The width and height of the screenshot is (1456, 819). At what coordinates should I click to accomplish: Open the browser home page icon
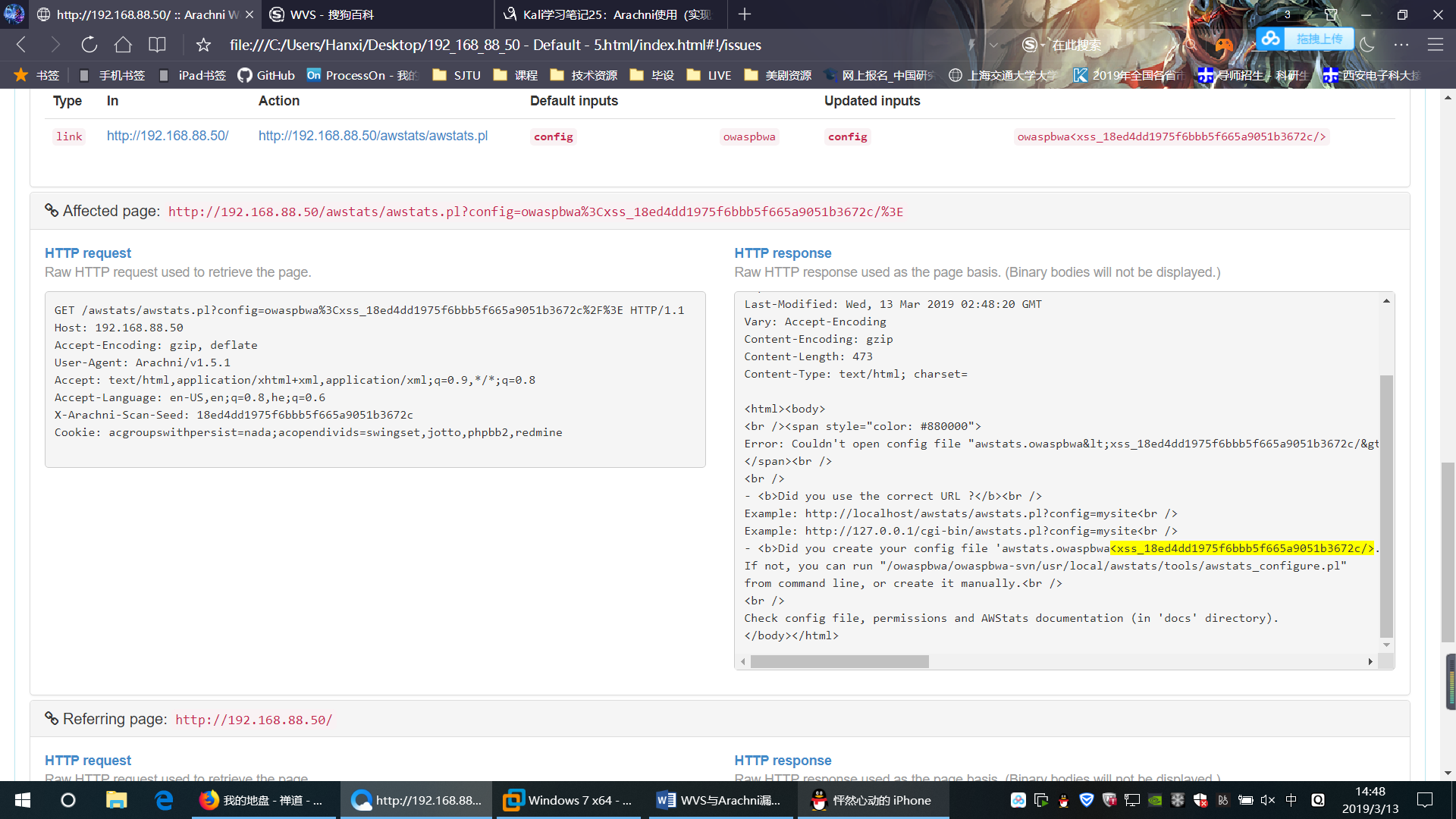point(123,45)
